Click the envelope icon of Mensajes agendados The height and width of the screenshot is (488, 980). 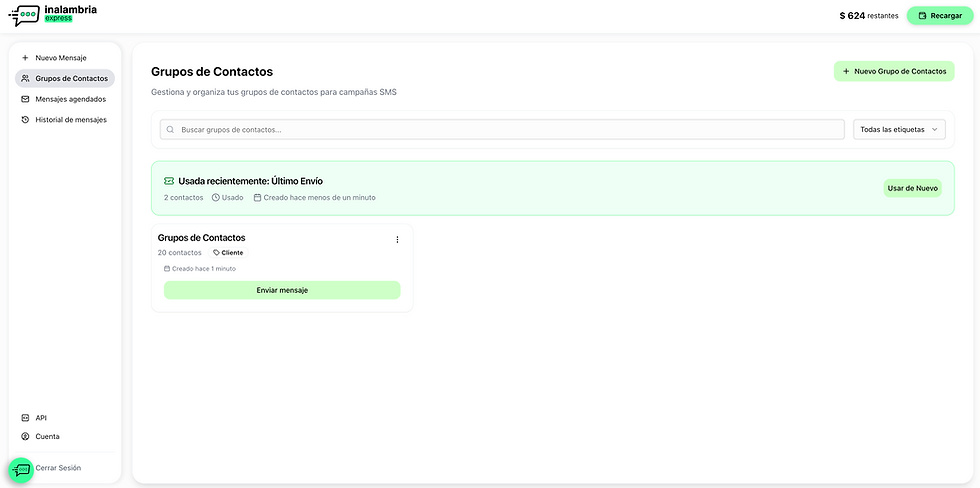pyautogui.click(x=25, y=99)
